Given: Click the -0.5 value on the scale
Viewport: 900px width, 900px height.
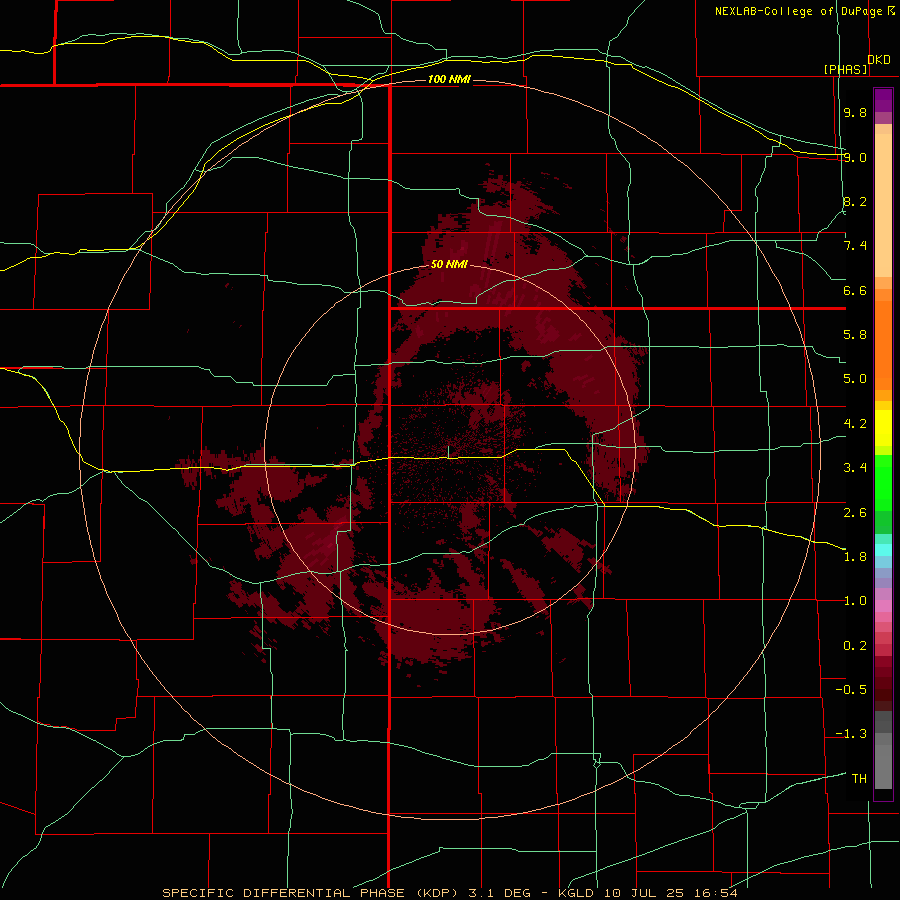Looking at the screenshot, I should pos(851,690).
